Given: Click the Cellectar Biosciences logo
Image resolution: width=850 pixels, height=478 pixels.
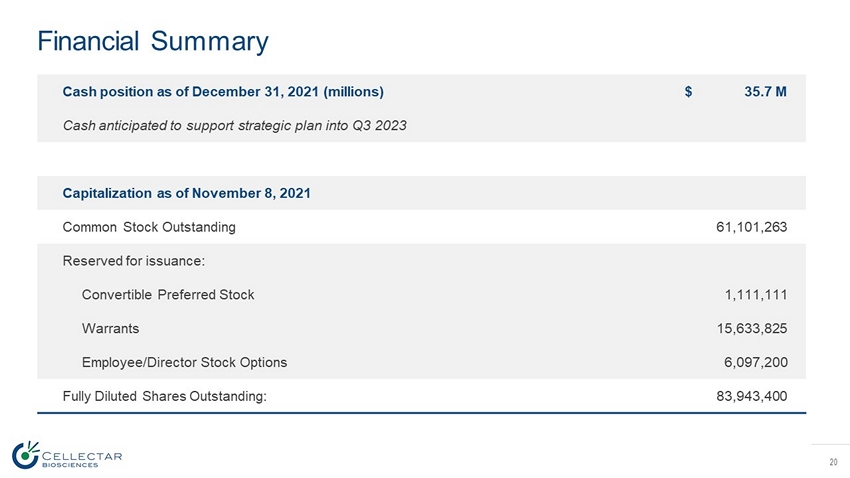Looking at the screenshot, I should [67, 455].
